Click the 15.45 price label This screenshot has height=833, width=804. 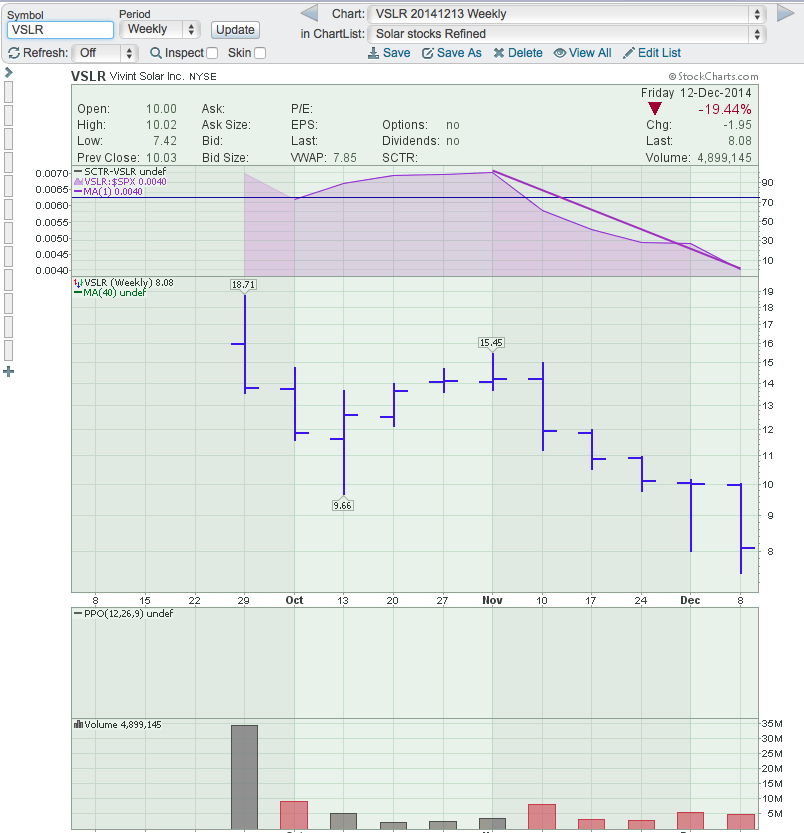coord(491,343)
